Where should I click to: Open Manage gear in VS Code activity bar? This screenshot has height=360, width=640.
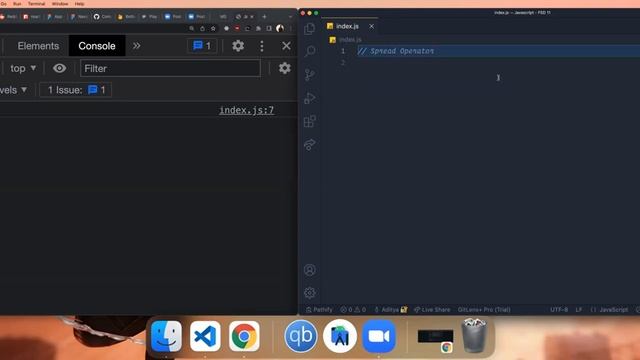pyautogui.click(x=310, y=293)
